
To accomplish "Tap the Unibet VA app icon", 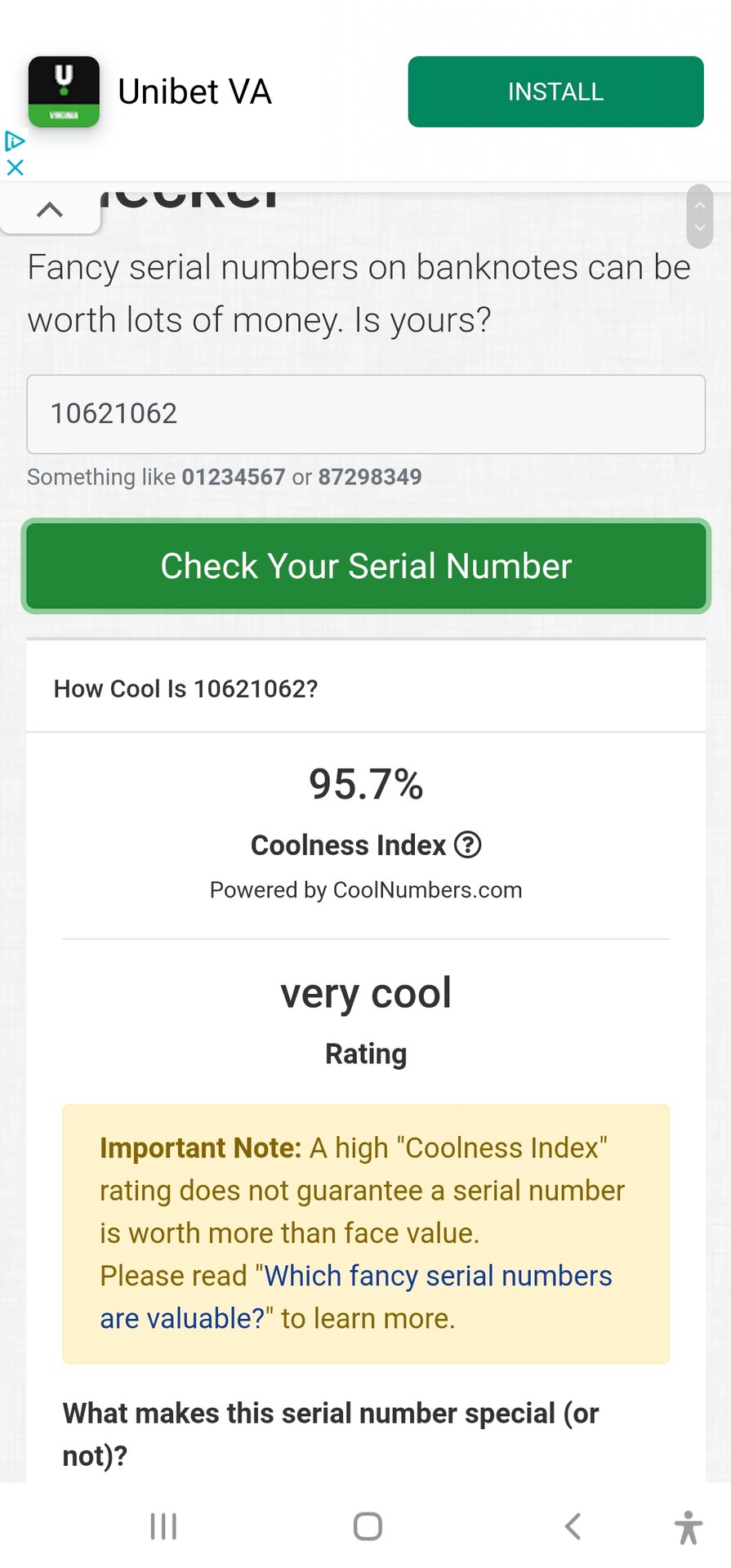I will pos(64,91).
